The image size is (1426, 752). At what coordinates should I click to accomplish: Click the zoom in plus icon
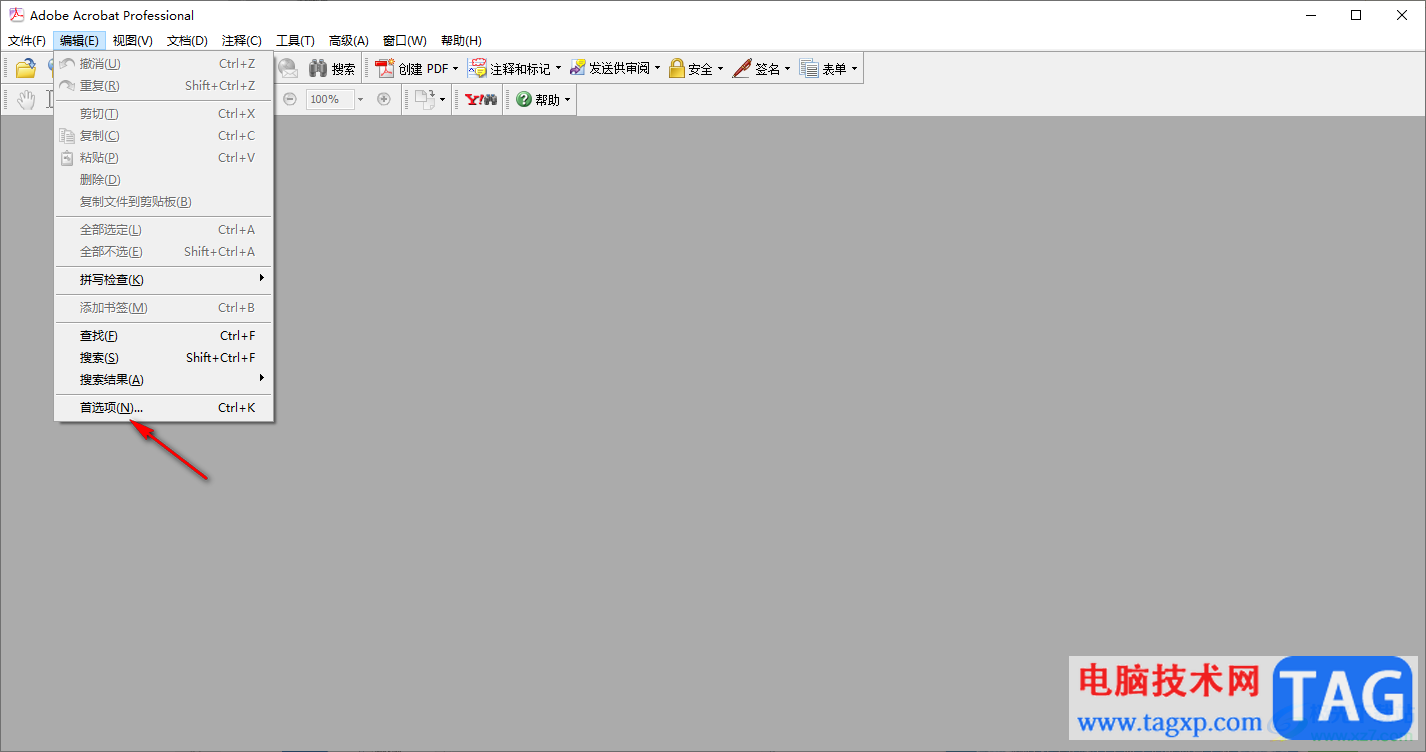(384, 99)
